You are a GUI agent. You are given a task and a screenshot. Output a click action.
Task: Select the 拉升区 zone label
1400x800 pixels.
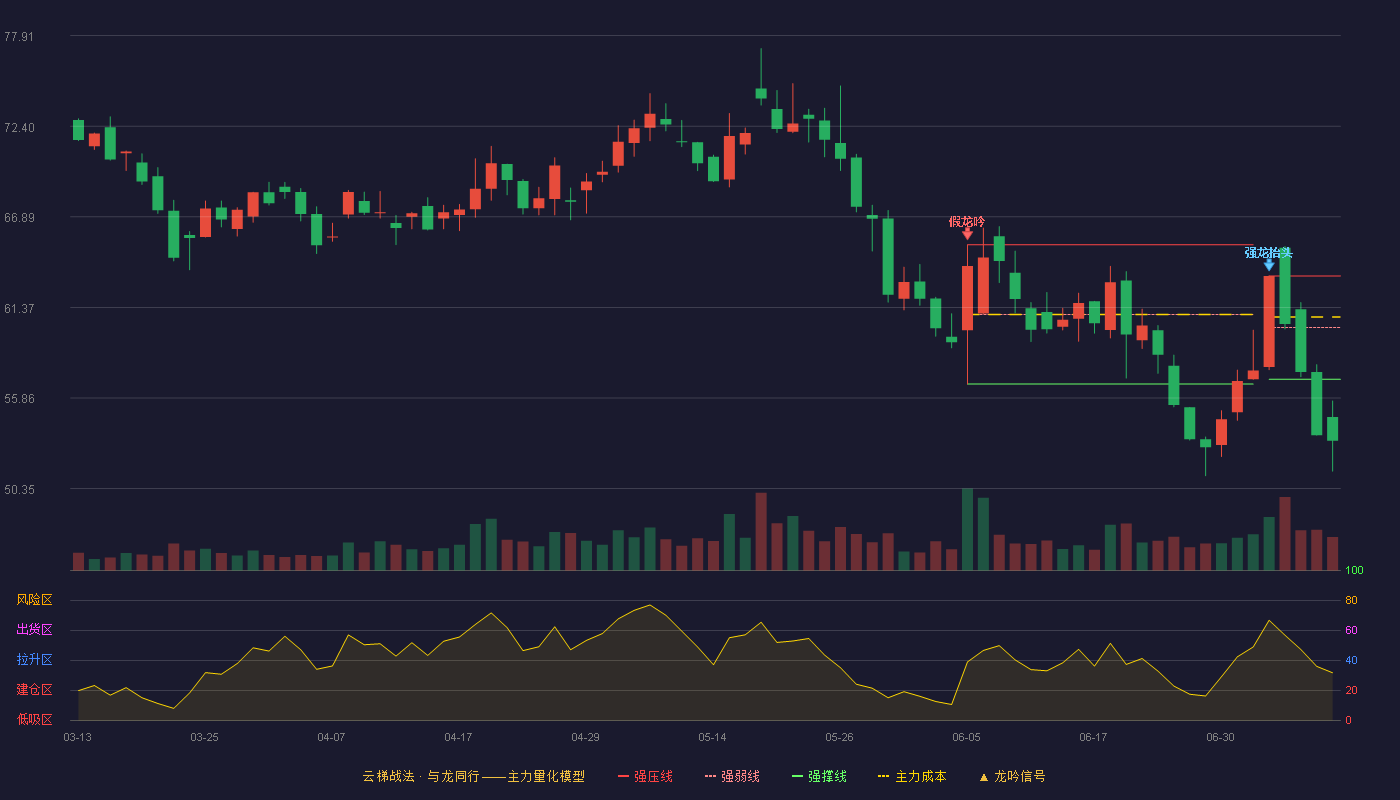pyautogui.click(x=34, y=660)
